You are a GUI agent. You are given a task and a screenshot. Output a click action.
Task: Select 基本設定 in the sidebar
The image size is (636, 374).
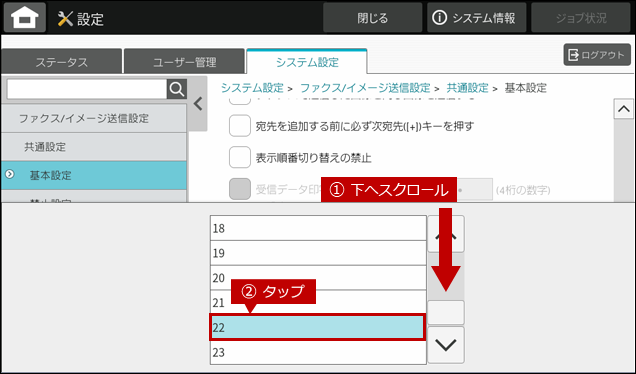[x=94, y=175]
